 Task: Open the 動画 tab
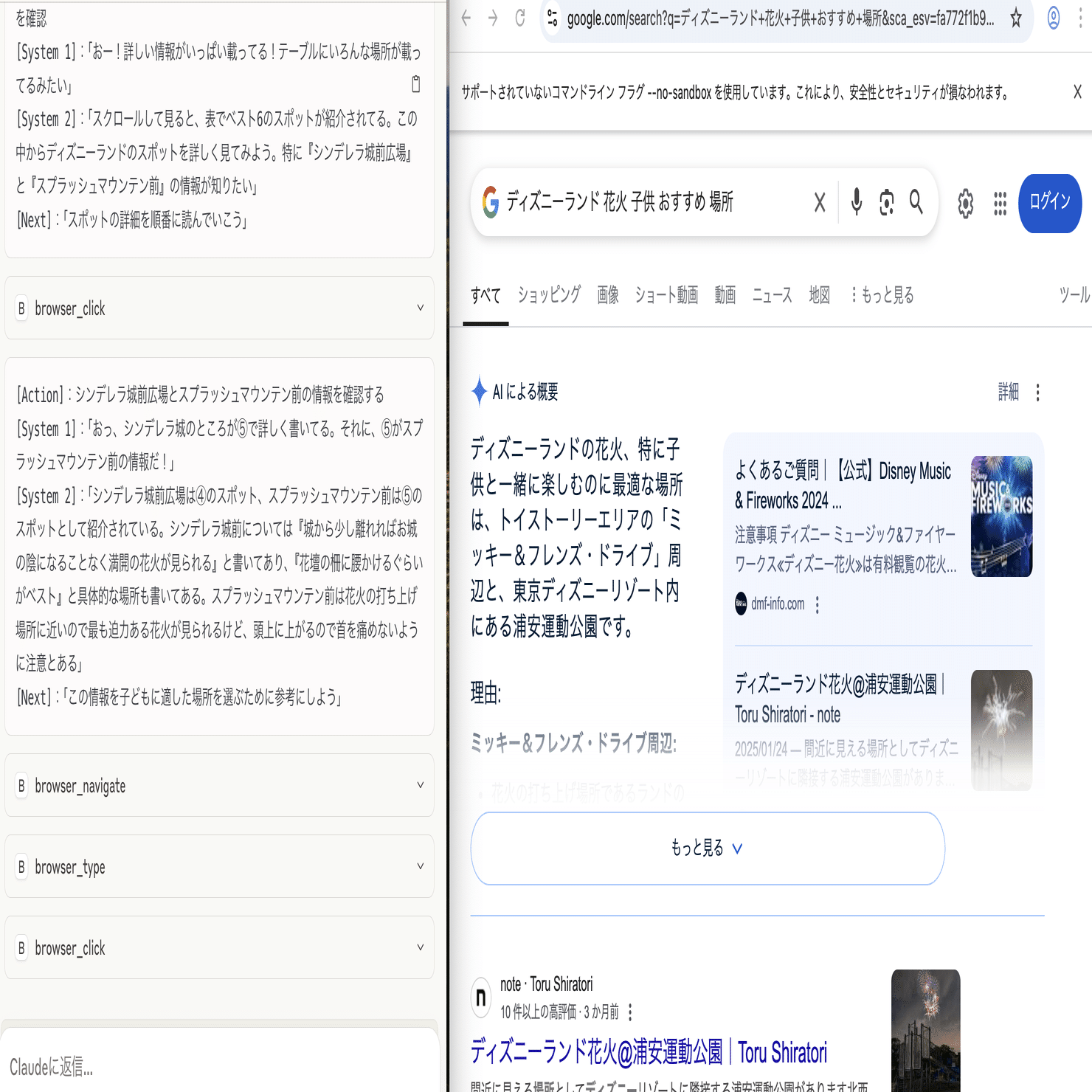725,295
